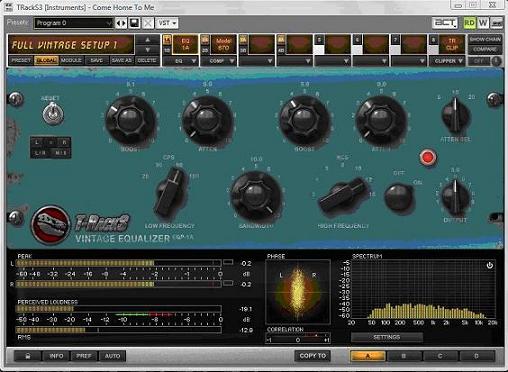Click the DELETE preset button
The height and width of the screenshot is (372, 508).
pyautogui.click(x=147, y=60)
